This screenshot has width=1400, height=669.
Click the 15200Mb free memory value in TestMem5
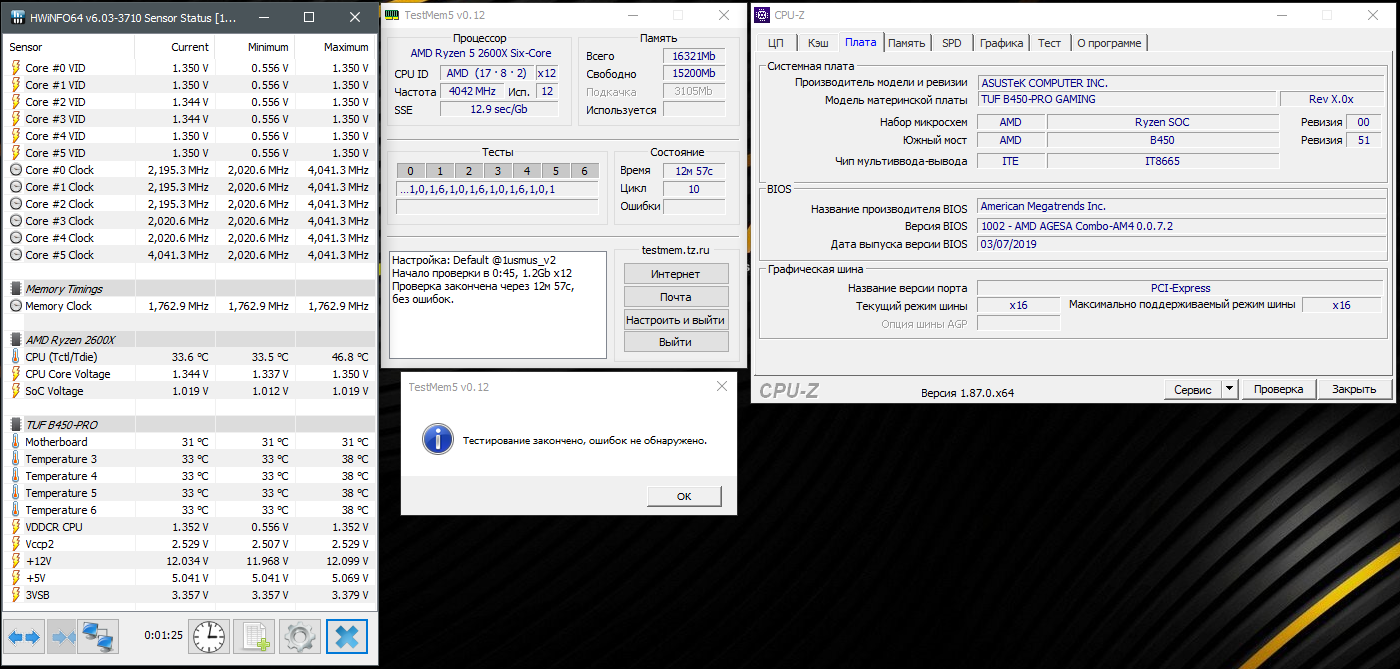coord(694,74)
